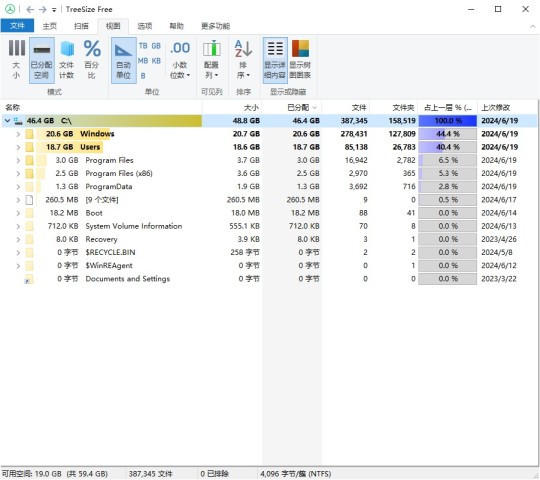The width and height of the screenshot is (540, 480).
Task: Expand the ProgramData folder node
Action: [18, 187]
